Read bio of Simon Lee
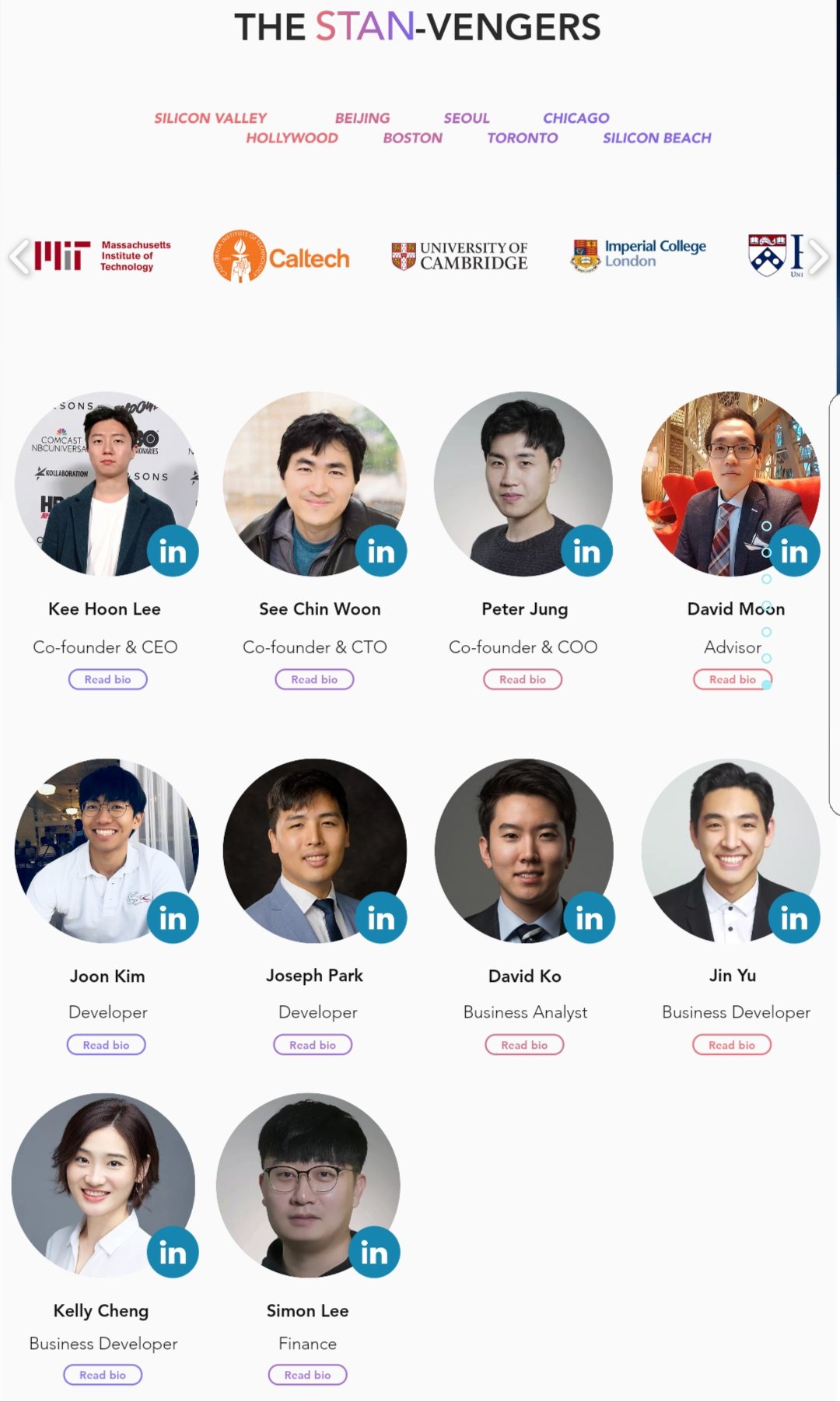The image size is (840, 1402). tap(307, 1375)
